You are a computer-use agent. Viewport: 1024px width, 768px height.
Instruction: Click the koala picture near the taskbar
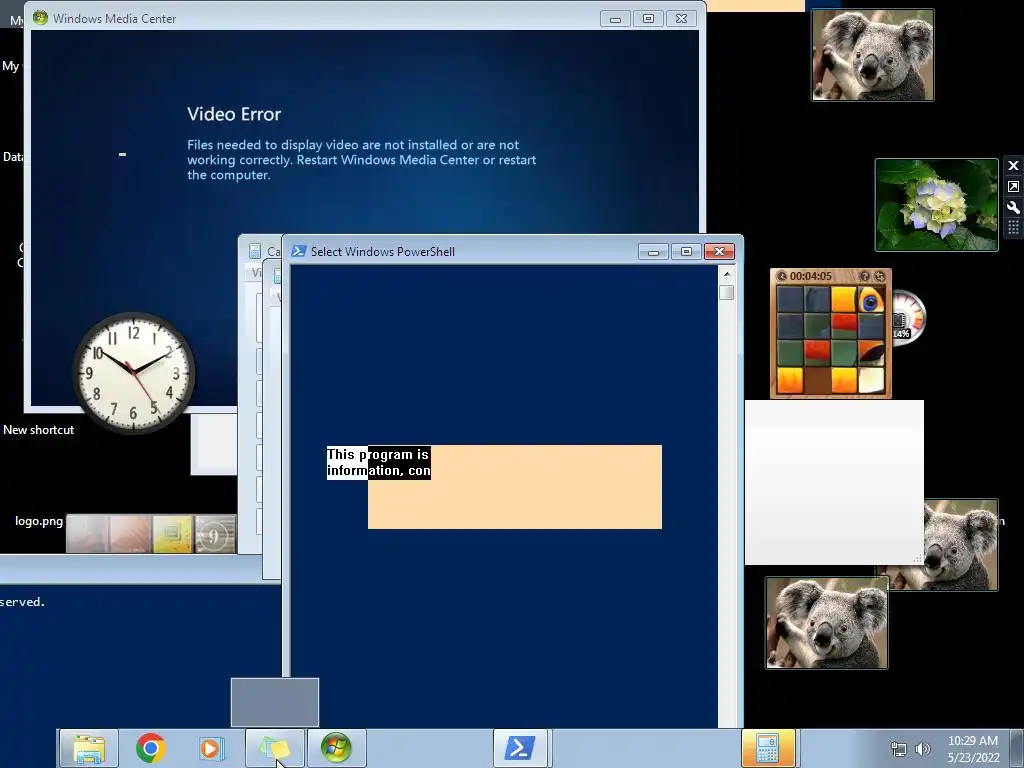pos(827,623)
